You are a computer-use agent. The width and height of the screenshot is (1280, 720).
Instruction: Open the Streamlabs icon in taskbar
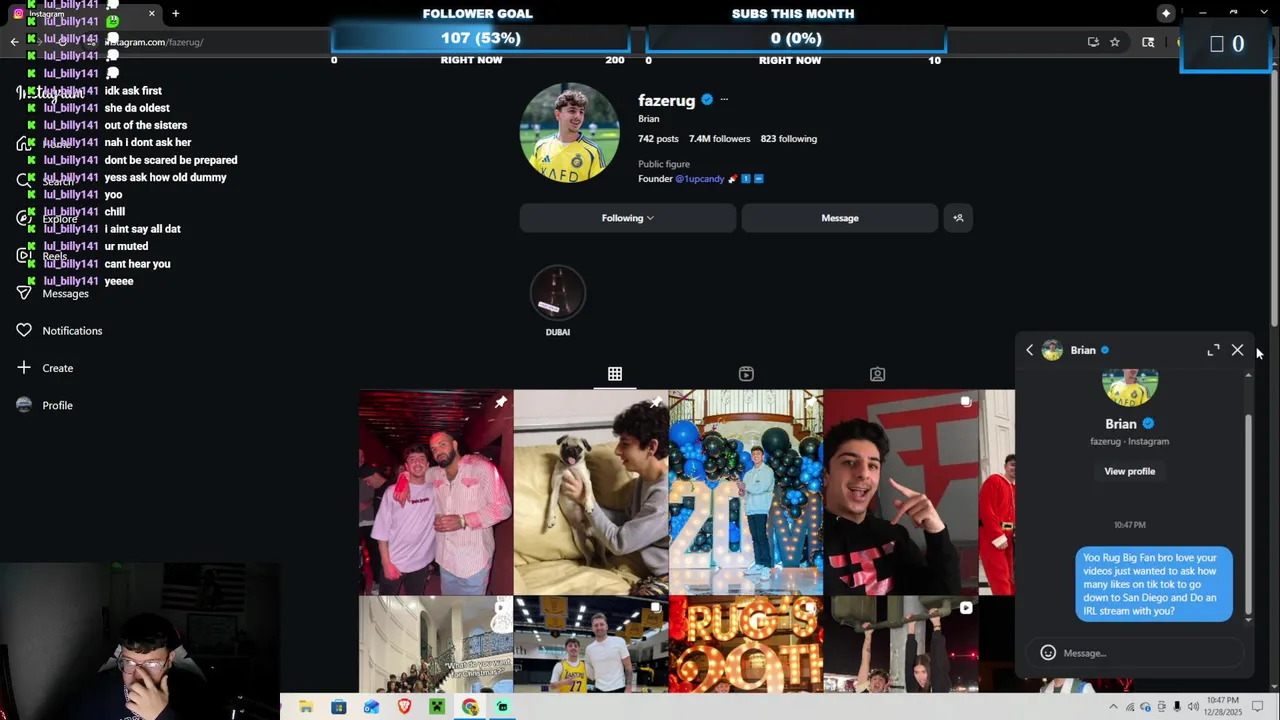502,707
